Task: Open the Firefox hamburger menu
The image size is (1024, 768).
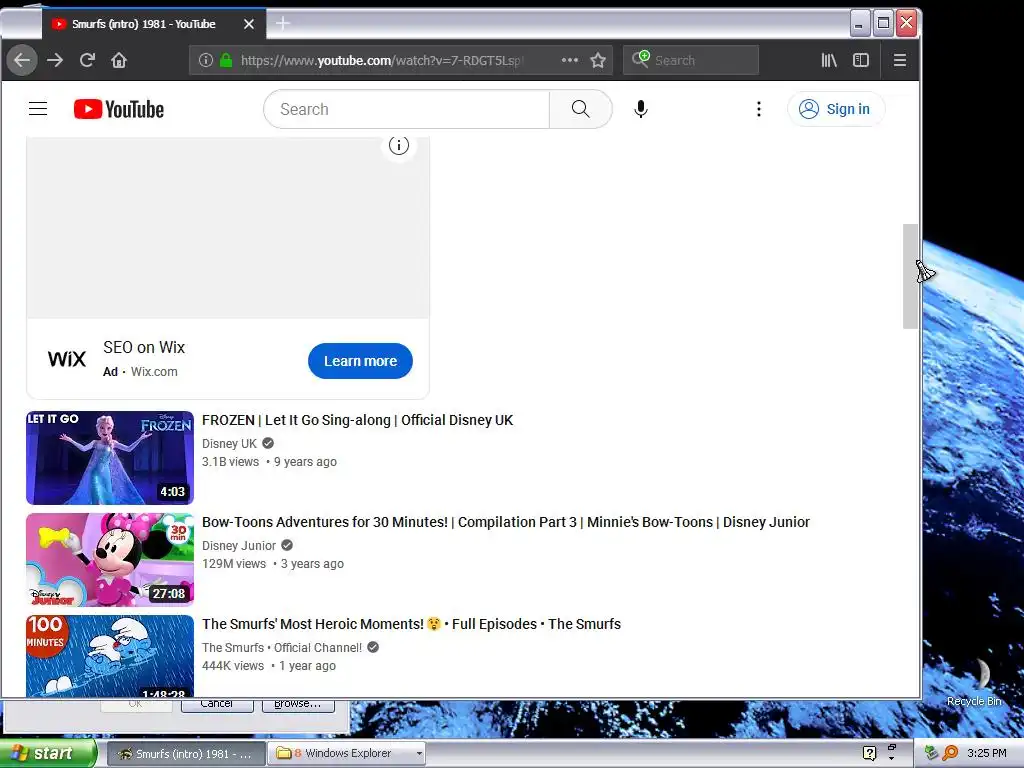Action: pyautogui.click(x=899, y=60)
